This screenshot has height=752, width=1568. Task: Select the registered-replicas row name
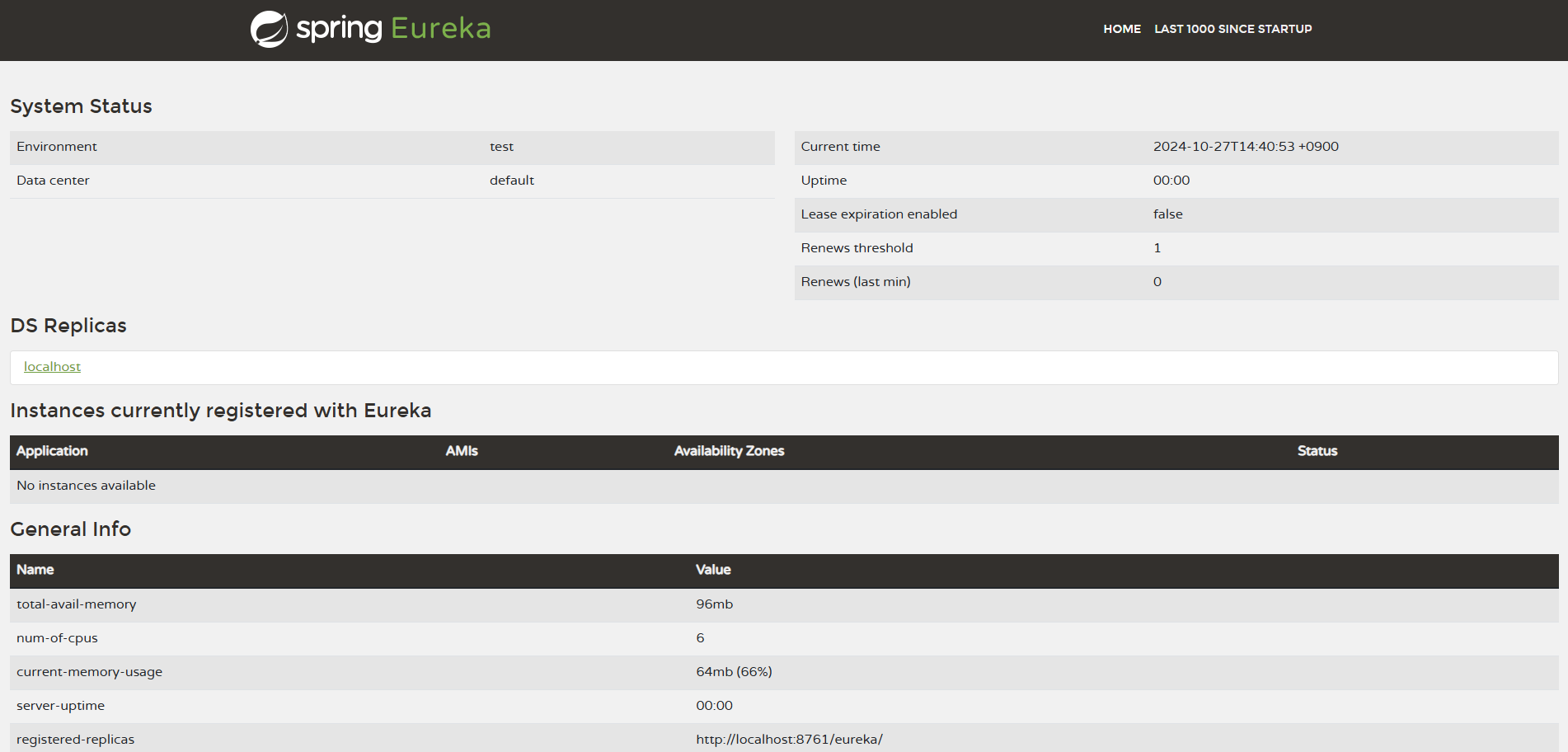point(75,740)
